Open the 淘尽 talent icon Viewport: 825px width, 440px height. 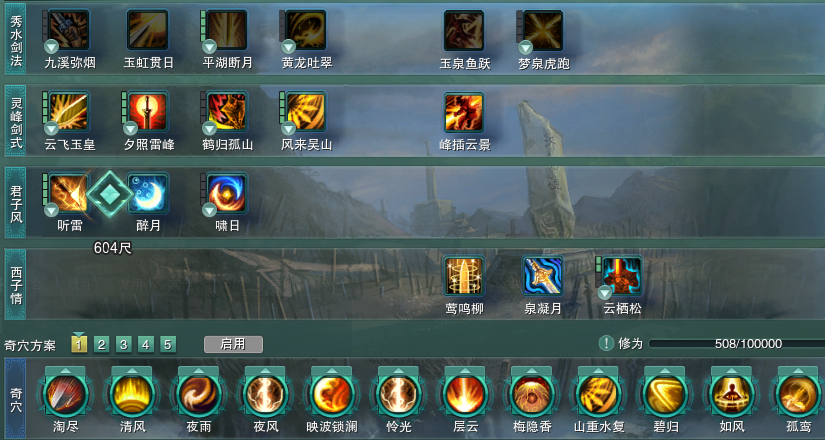[66, 394]
